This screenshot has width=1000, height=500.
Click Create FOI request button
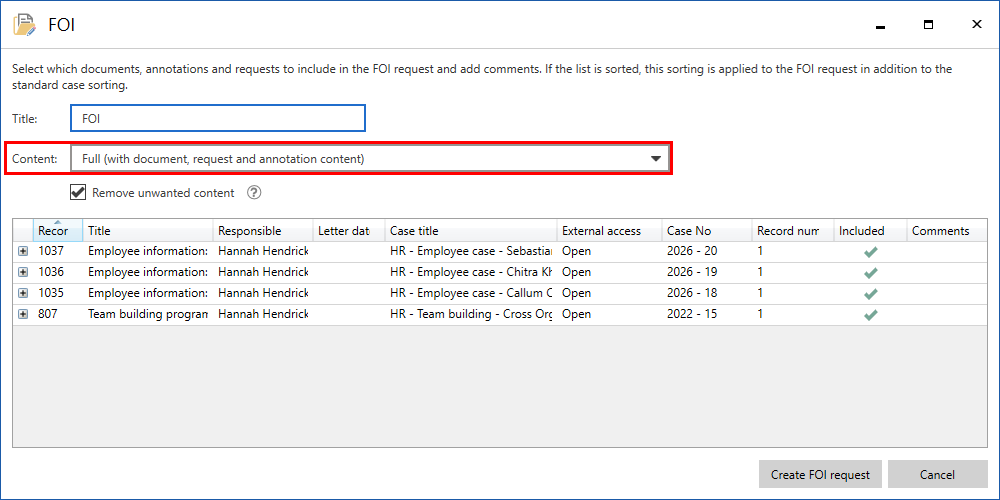coord(820,474)
